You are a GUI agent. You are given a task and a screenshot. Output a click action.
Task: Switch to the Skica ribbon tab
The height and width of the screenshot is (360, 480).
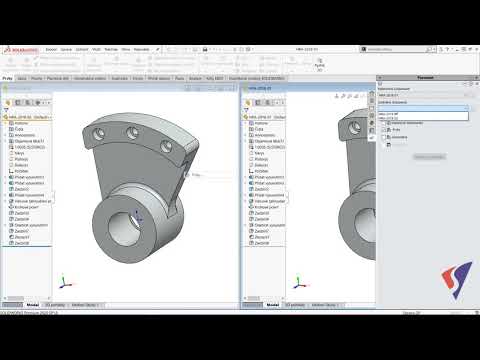click(x=22, y=78)
